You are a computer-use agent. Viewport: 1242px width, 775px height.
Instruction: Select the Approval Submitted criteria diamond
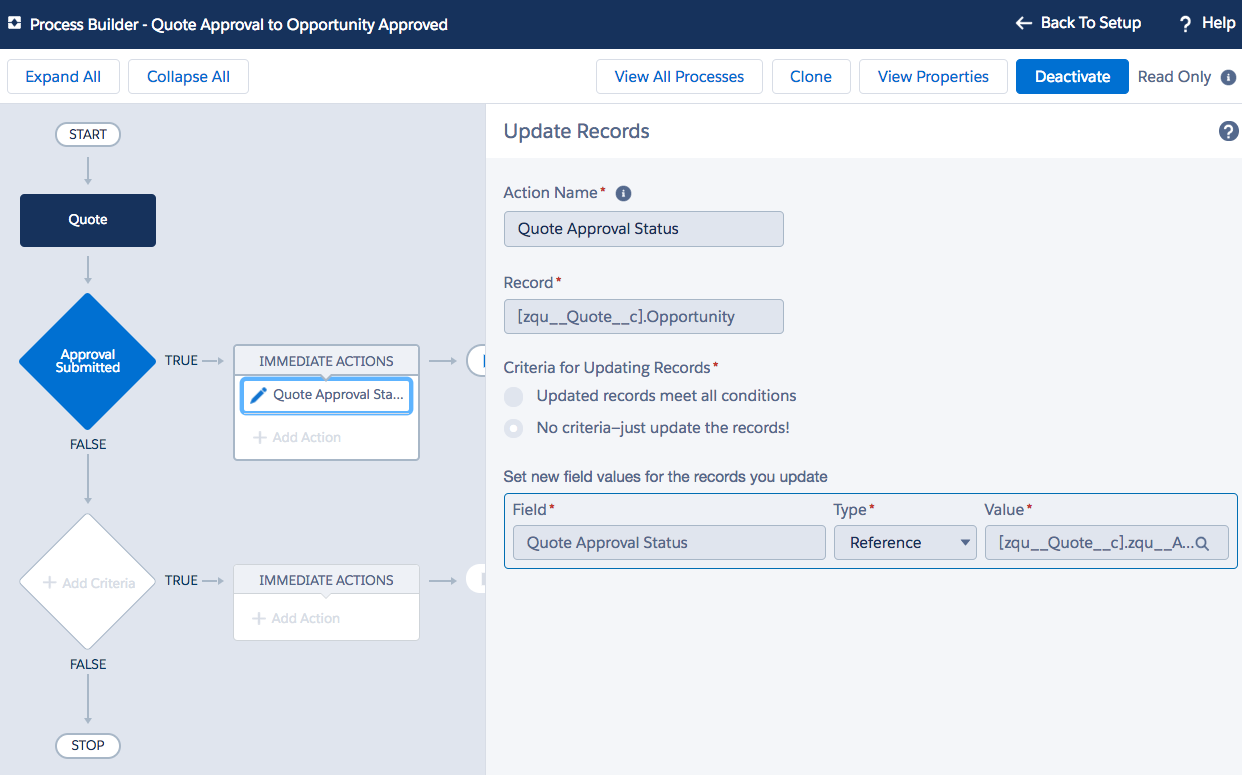(88, 361)
